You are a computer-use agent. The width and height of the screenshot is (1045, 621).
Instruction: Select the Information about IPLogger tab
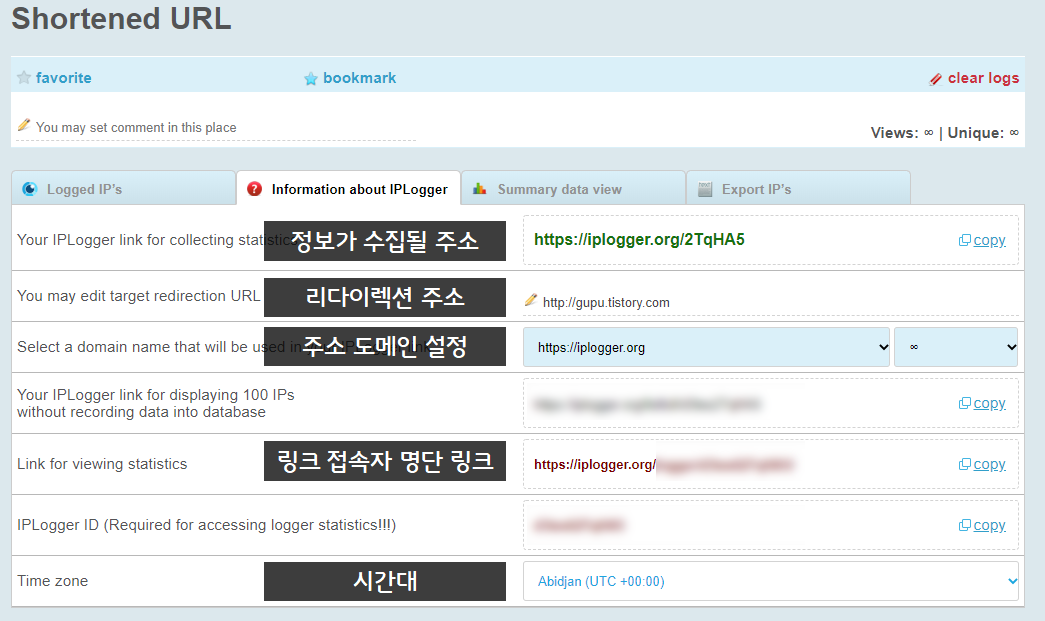[x=349, y=189]
